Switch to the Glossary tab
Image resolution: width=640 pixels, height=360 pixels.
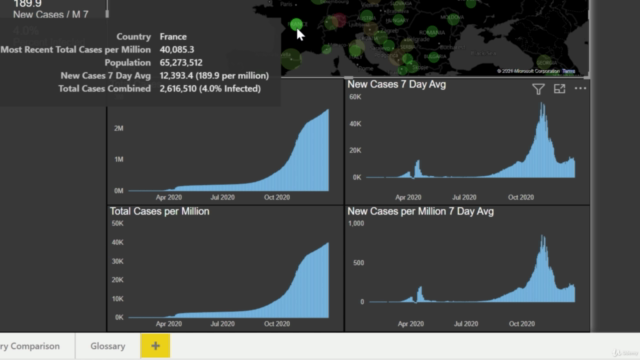pyautogui.click(x=108, y=346)
